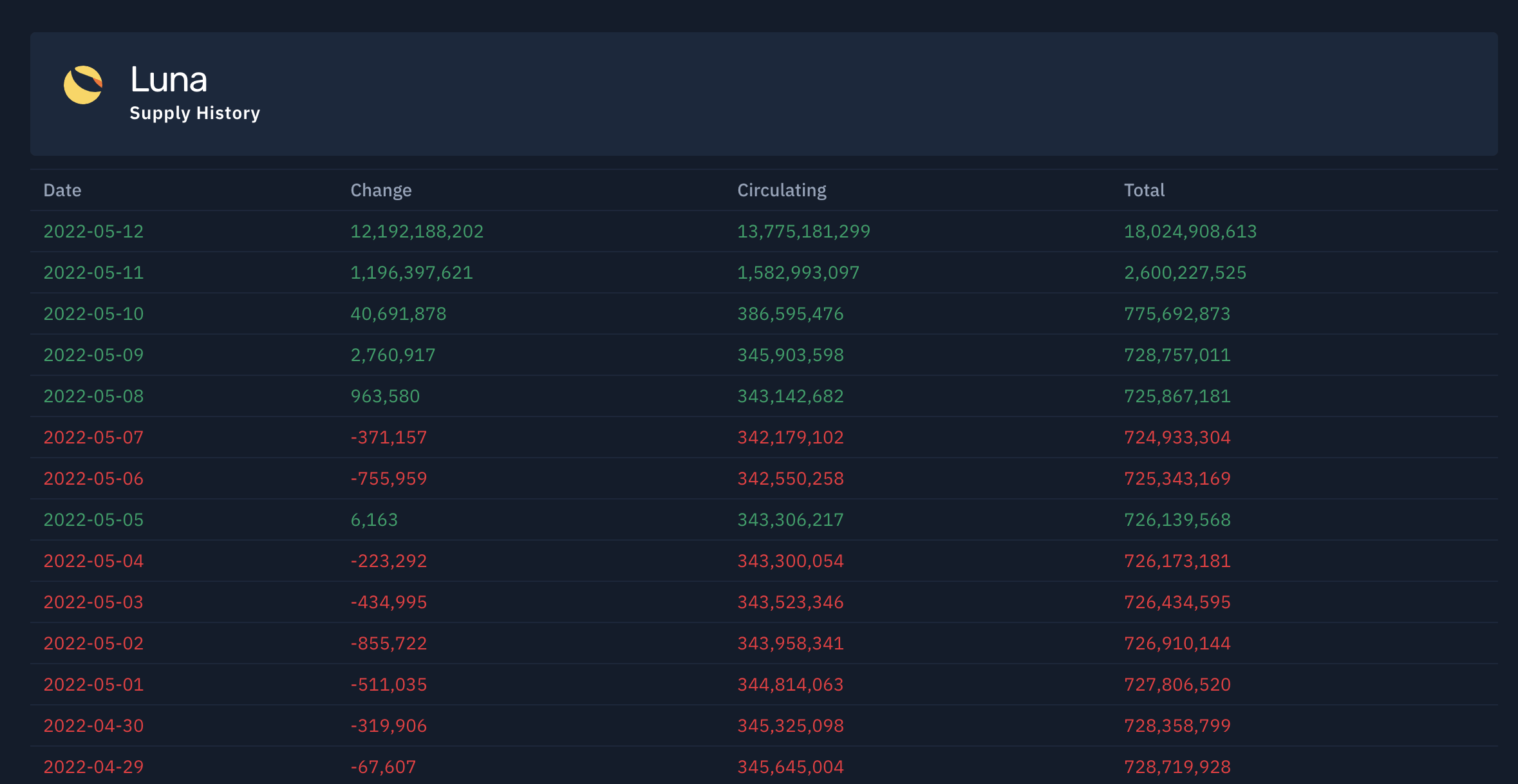Click change value 40,691,878
Screen dimensions: 1518x784
[398, 314]
